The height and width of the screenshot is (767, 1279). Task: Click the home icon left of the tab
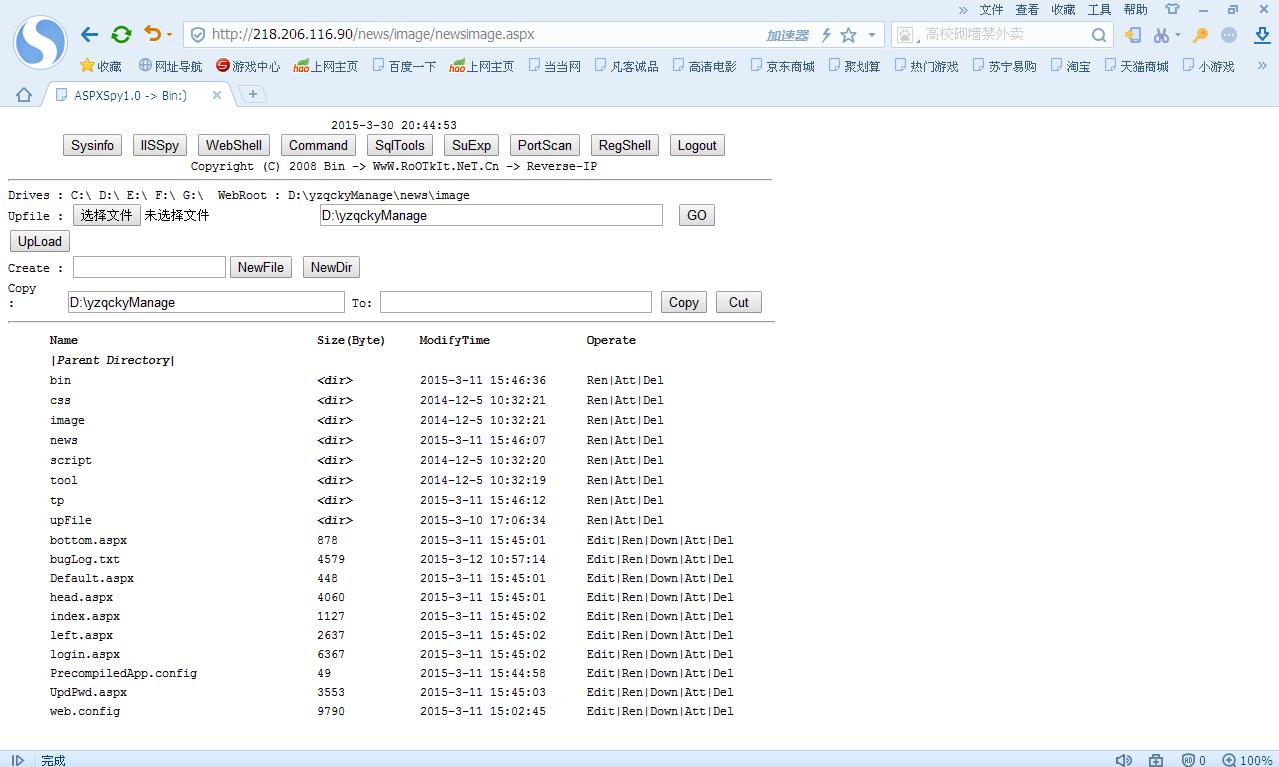[24, 94]
